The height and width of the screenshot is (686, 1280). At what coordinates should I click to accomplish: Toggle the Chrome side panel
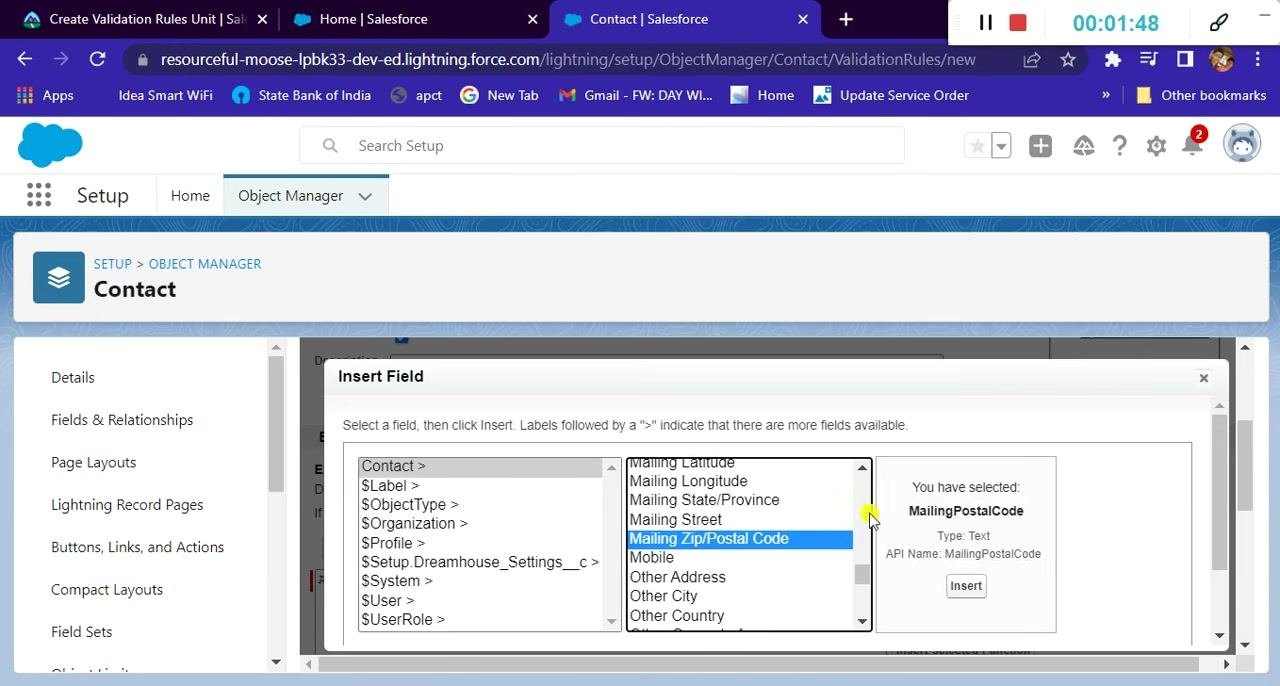coord(1185,59)
